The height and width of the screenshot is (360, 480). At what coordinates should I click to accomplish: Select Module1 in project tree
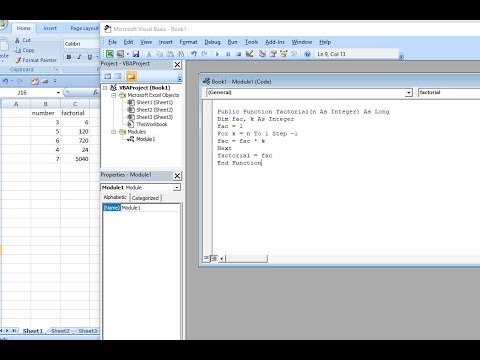146,139
